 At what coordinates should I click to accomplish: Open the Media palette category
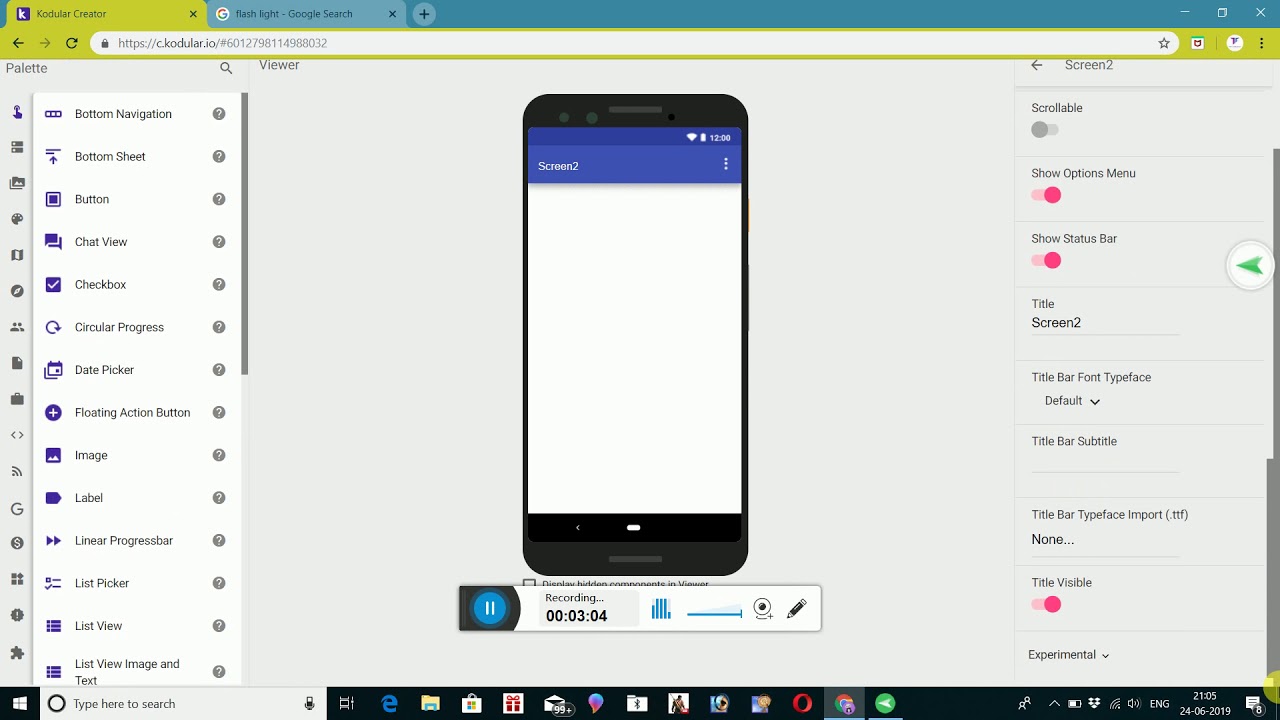pyautogui.click(x=17, y=183)
